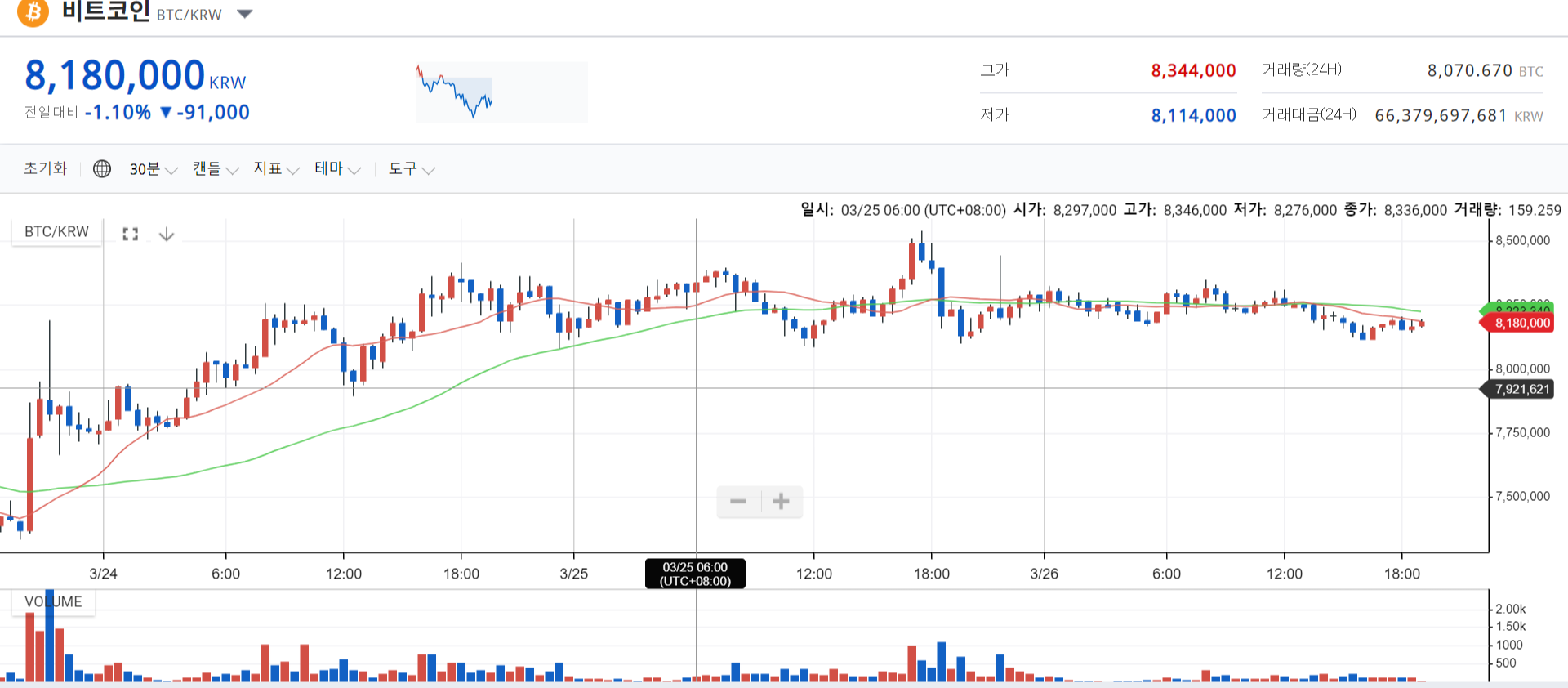
Task: Click the 초기화 reset button
Action: 46,168
